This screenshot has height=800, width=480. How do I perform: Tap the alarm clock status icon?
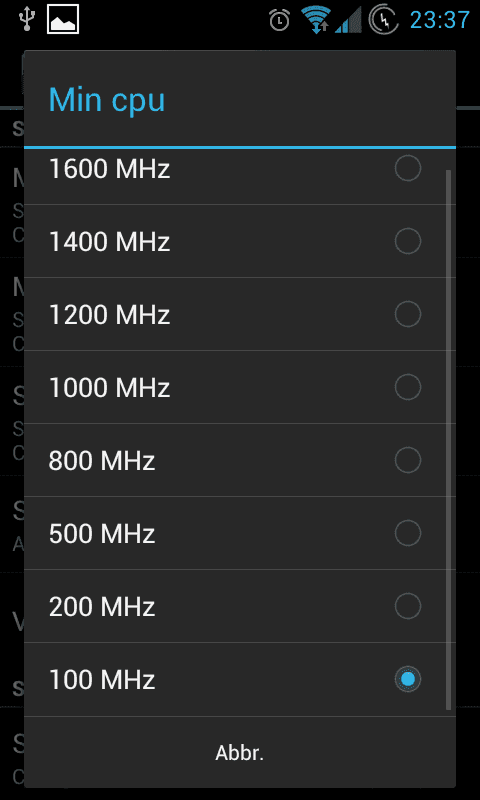[280, 20]
